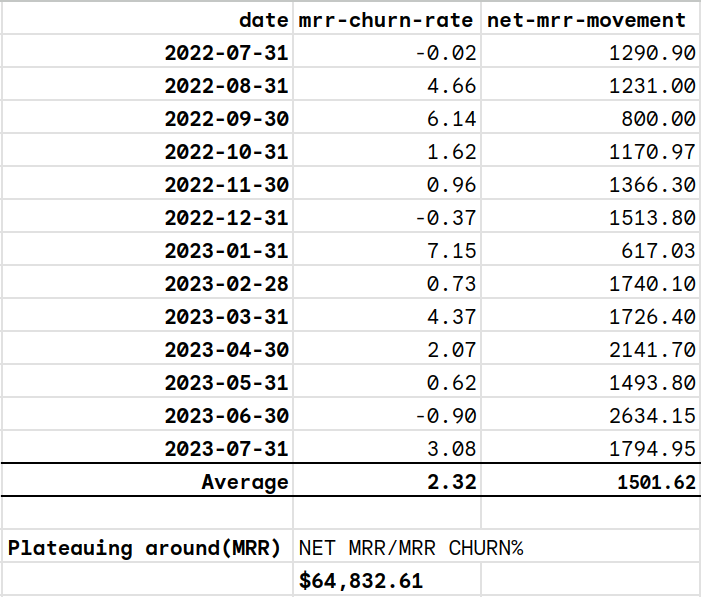Click the 2022-07-31 date cell
This screenshot has height=597, width=701.
click(147, 51)
